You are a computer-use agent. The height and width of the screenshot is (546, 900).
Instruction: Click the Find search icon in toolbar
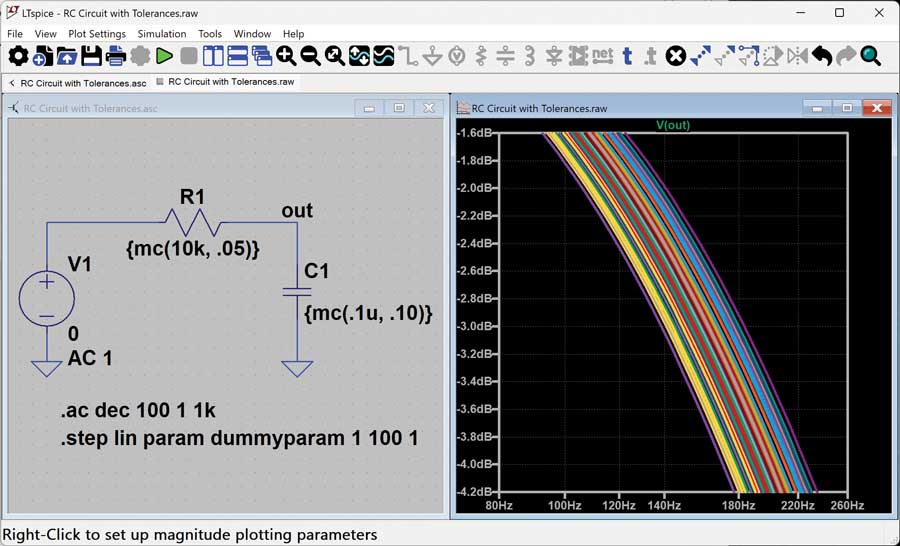[x=871, y=56]
